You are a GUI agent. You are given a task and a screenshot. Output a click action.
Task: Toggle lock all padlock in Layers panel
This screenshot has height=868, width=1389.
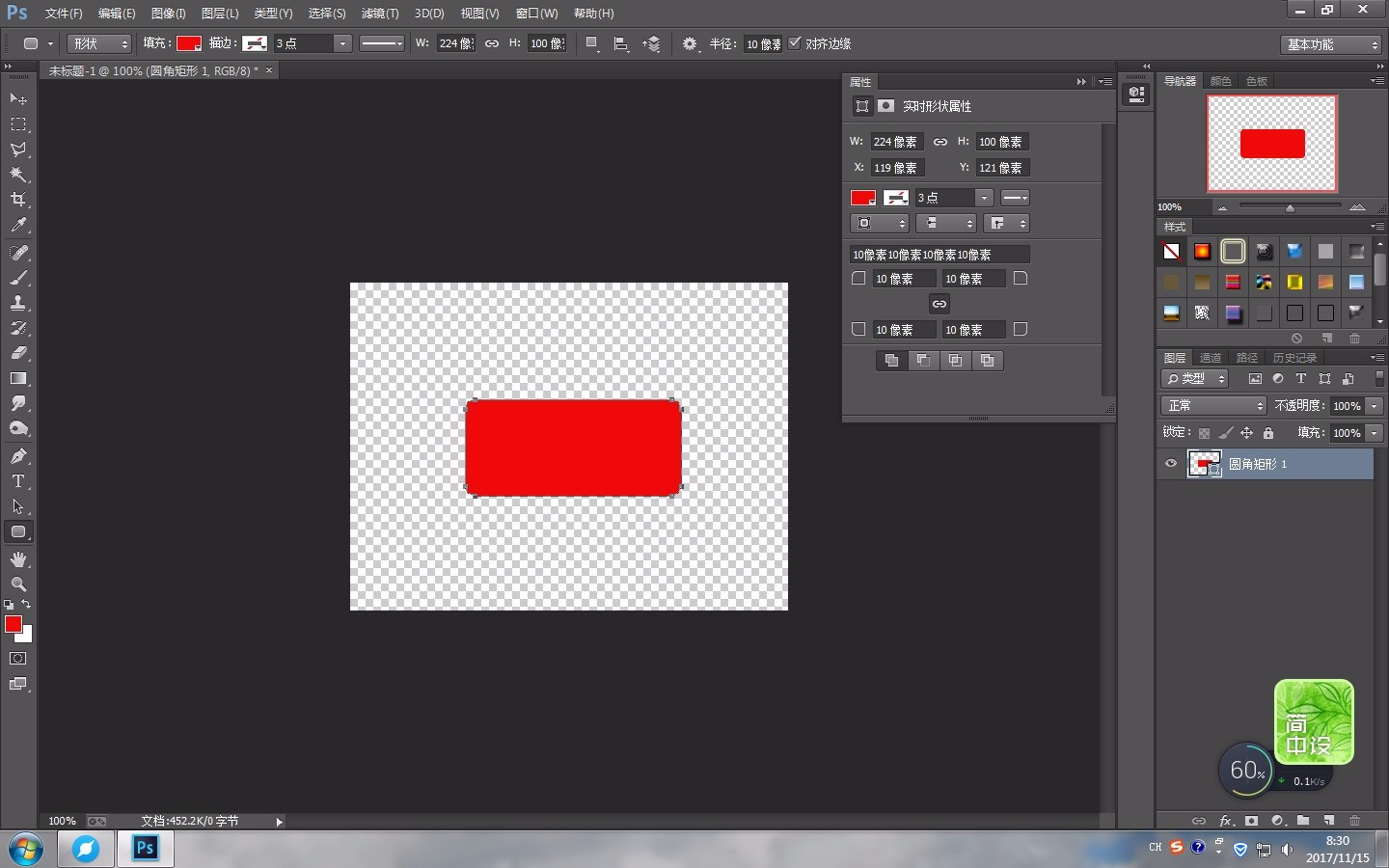tap(1268, 433)
